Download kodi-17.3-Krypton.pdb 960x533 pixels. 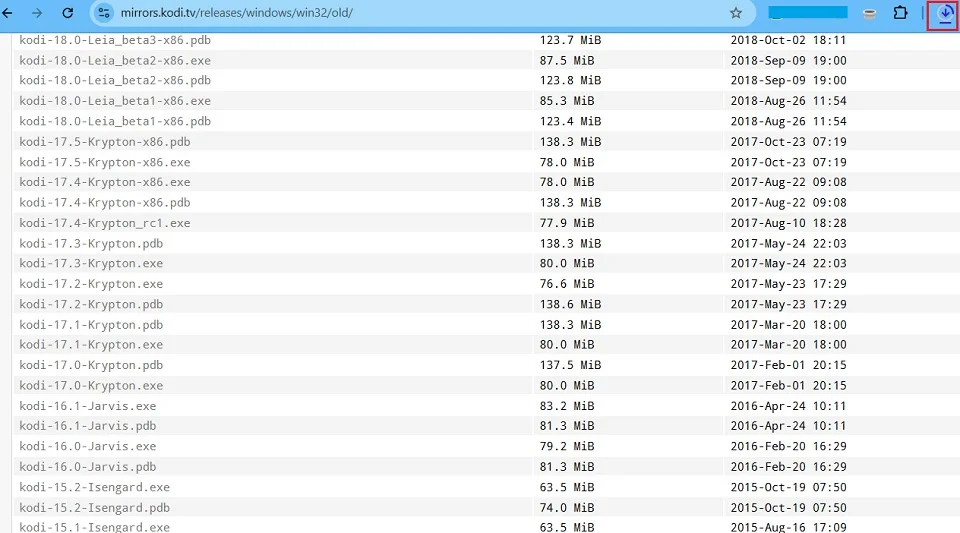coord(91,244)
